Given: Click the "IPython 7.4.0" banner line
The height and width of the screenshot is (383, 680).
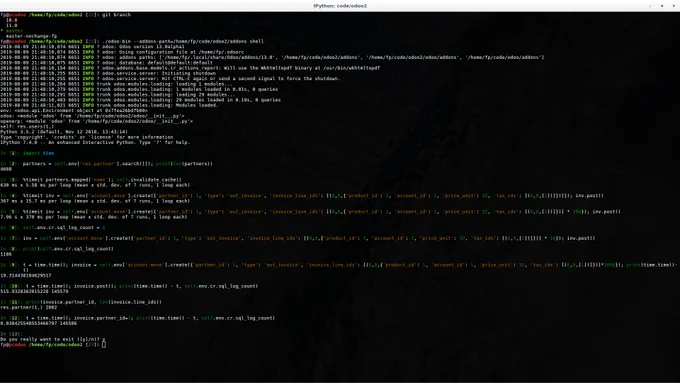Looking at the screenshot, I should 95,142.
